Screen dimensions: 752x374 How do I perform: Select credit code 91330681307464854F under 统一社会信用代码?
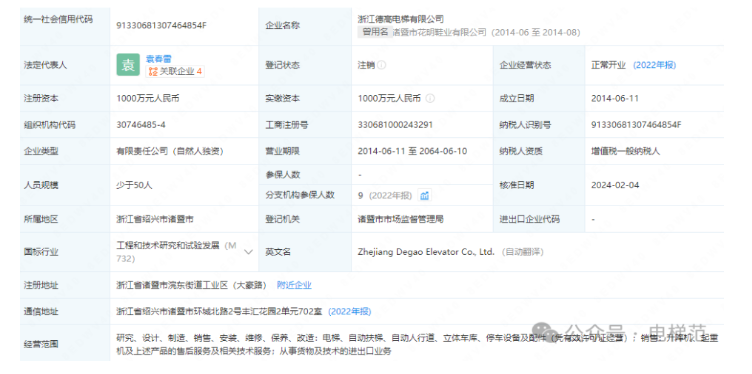(x=161, y=26)
